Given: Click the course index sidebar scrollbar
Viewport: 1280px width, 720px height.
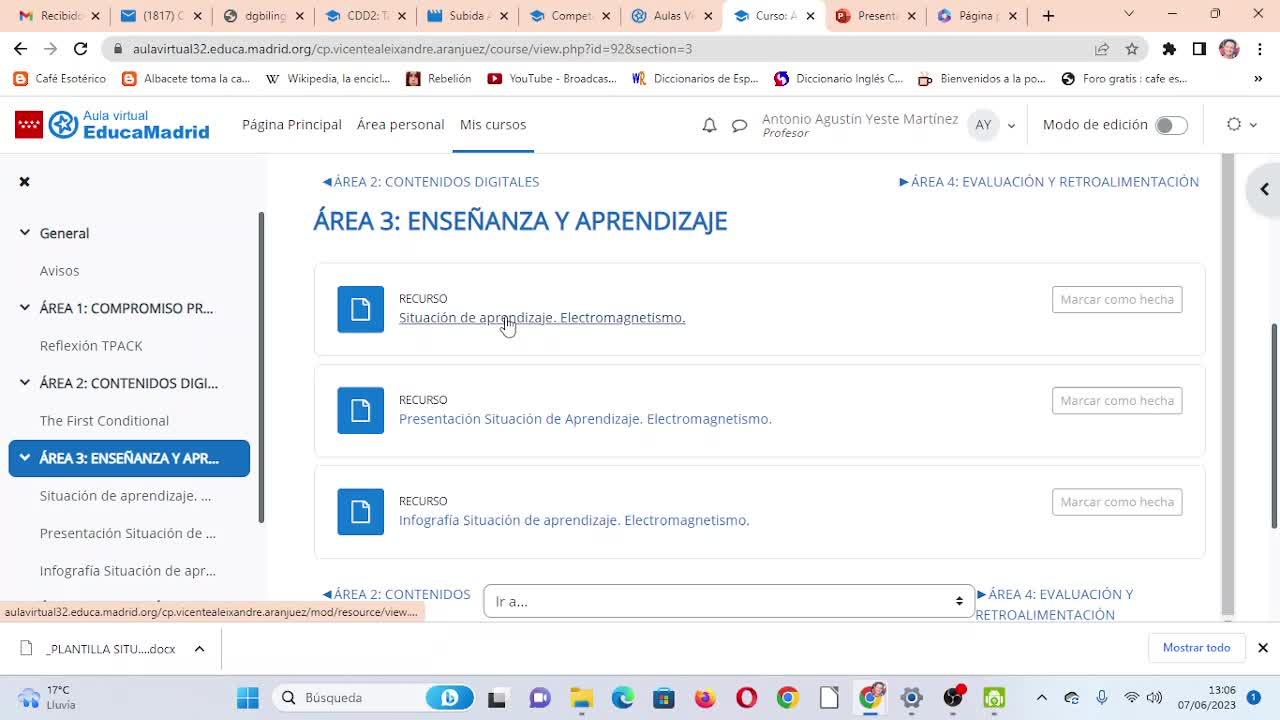Looking at the screenshot, I should (x=262, y=367).
